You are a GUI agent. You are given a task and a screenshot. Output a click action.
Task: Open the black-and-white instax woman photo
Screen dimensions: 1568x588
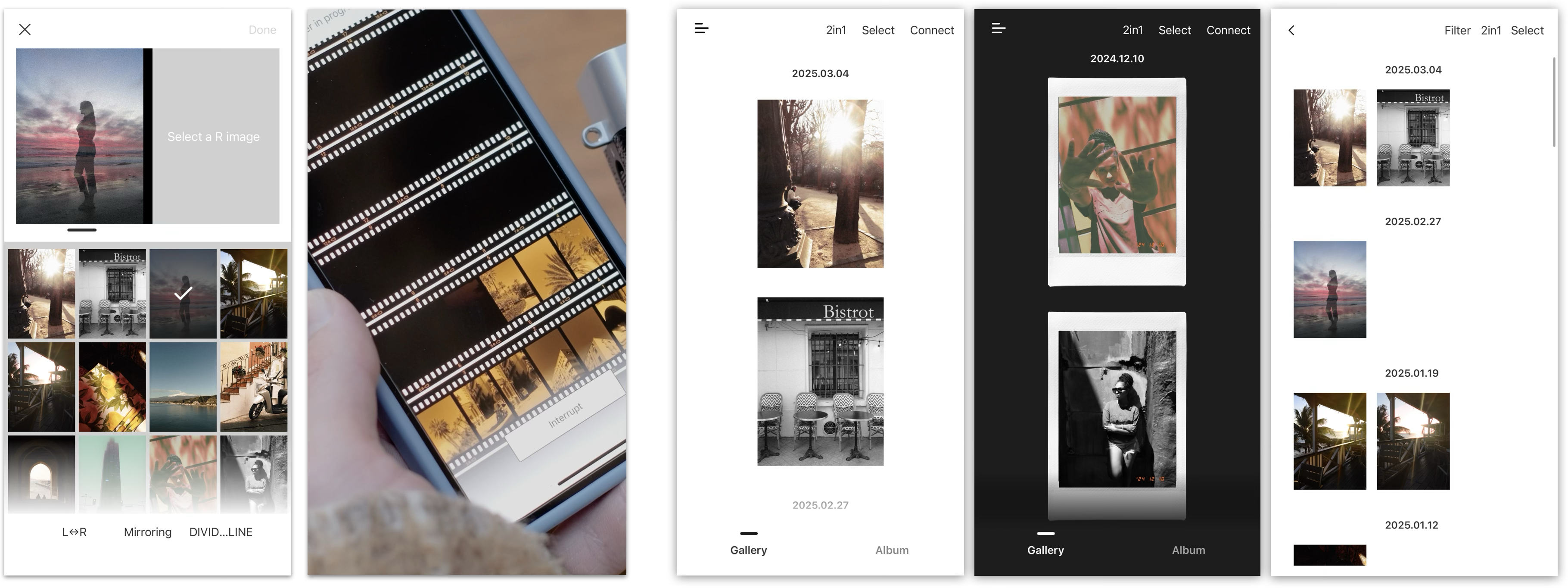click(1117, 416)
